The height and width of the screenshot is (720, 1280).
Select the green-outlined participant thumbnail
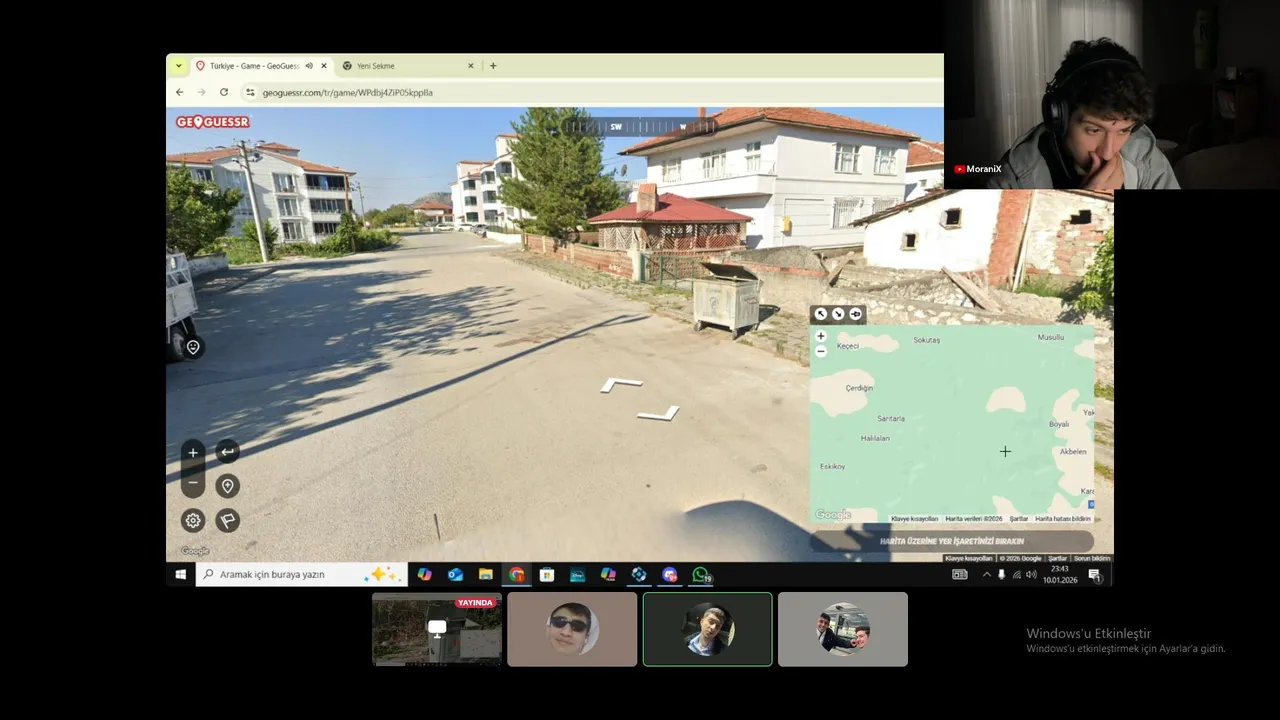pos(707,629)
